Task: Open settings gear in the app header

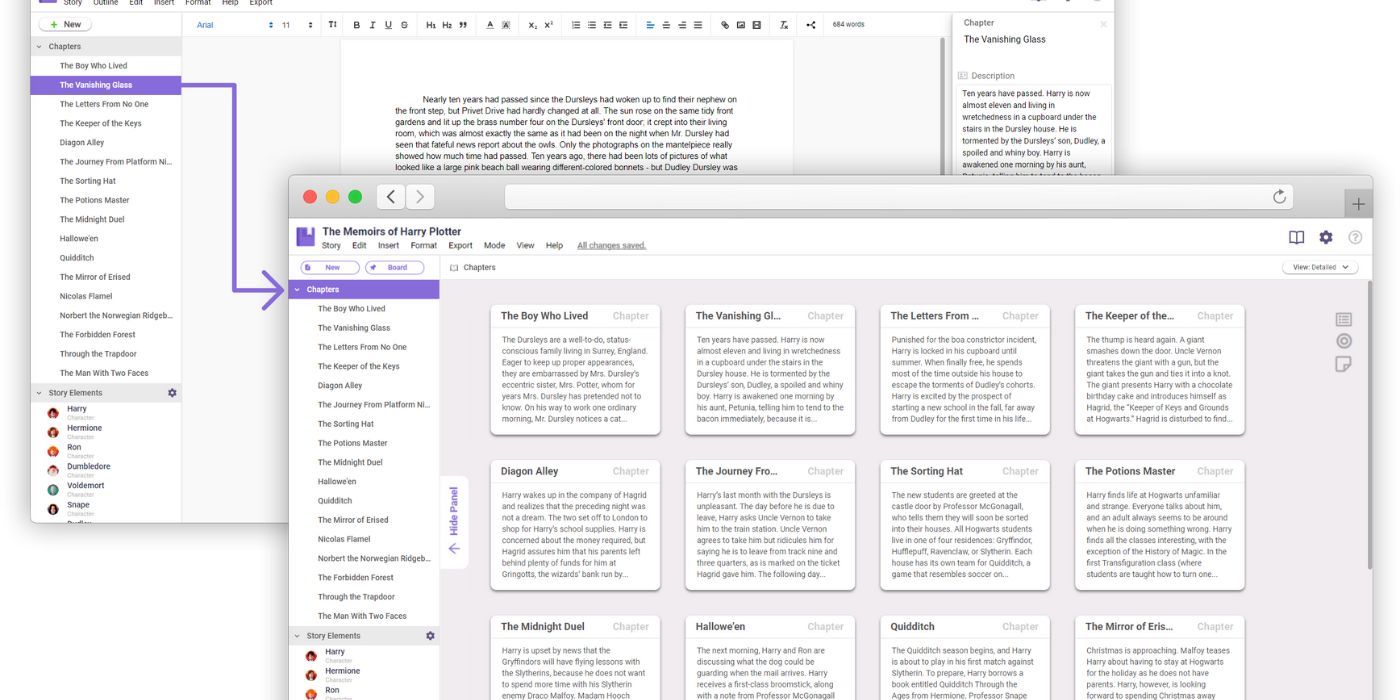Action: click(x=1326, y=237)
